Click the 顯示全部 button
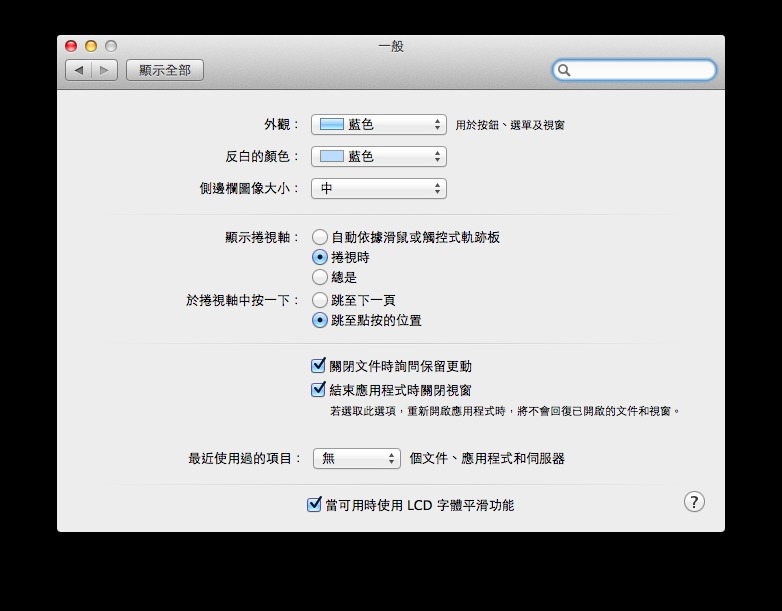Viewport: 782px width, 611px height. click(x=165, y=70)
